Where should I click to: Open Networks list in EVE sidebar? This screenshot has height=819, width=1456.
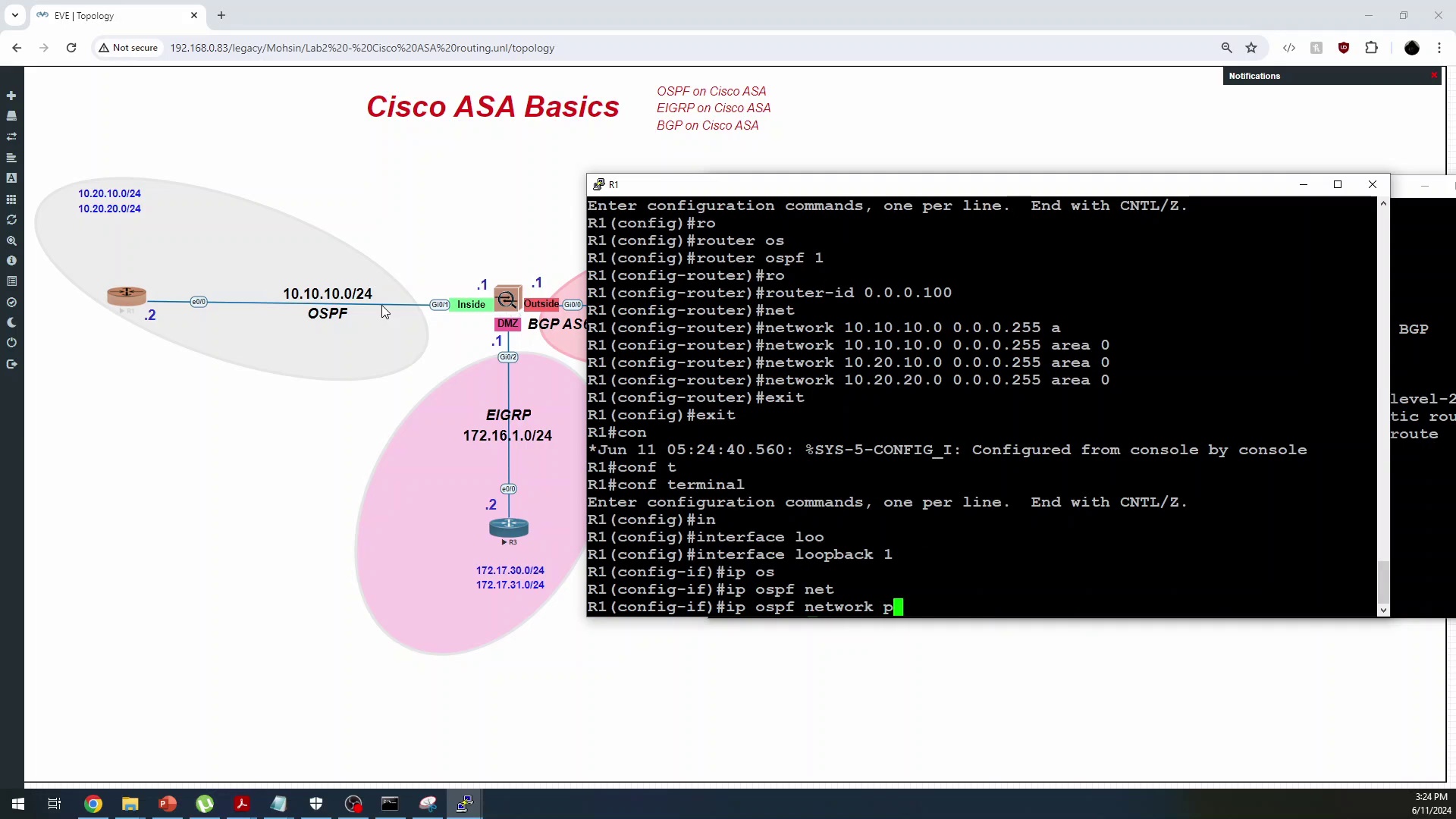click(11, 136)
